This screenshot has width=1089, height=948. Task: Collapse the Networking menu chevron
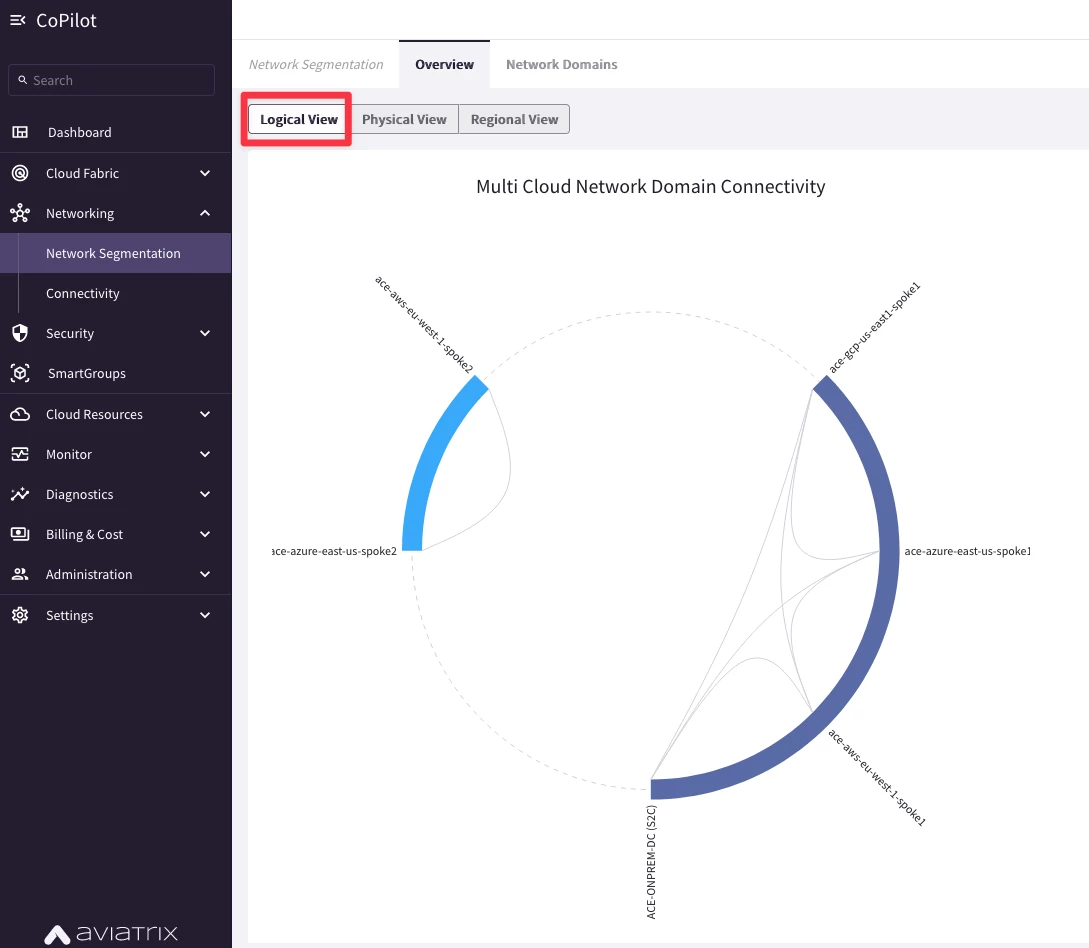(205, 213)
